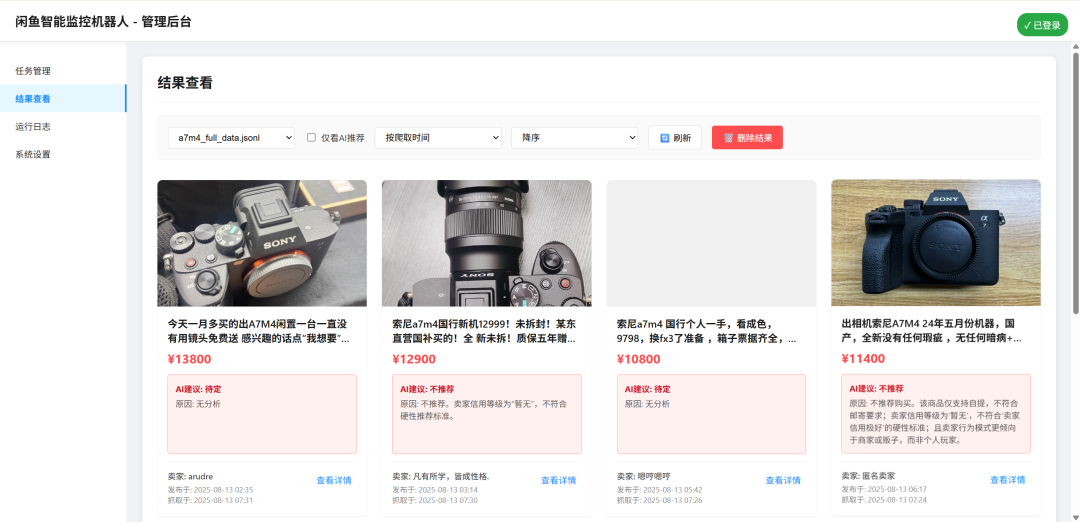Viewport: 1080px width, 522px height.
Task: Click 抓取于: 2025-08-13 07:24 timestamp
Action: tap(884, 499)
